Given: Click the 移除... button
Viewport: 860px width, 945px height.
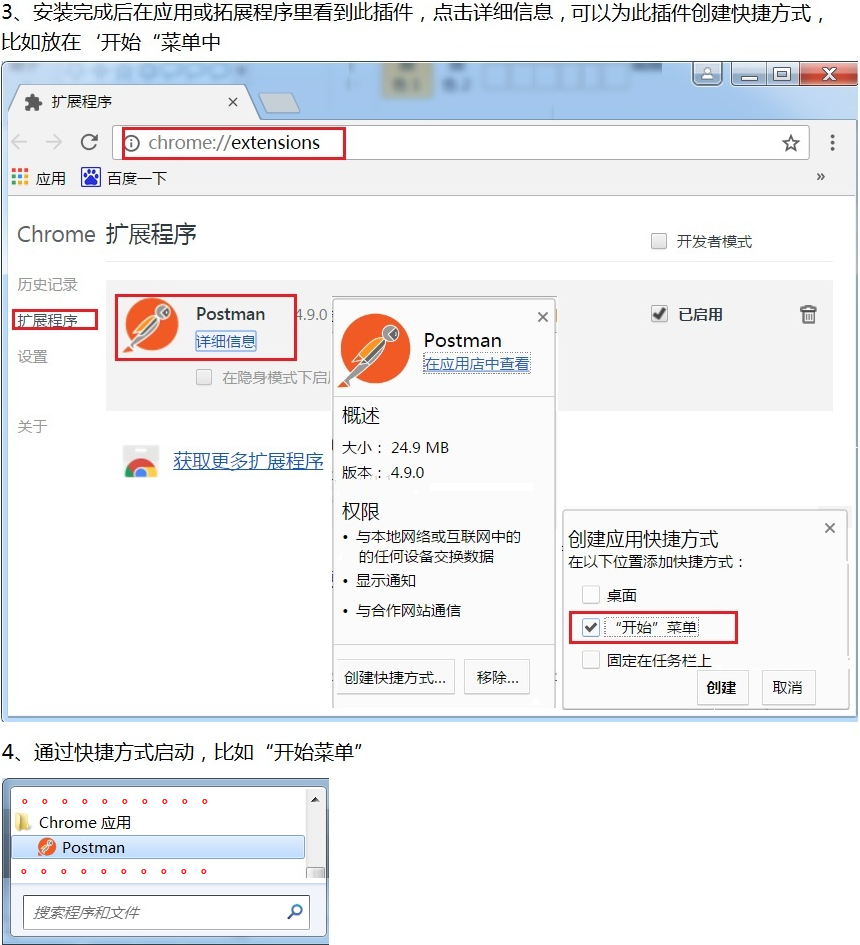Looking at the screenshot, I should click(x=497, y=677).
